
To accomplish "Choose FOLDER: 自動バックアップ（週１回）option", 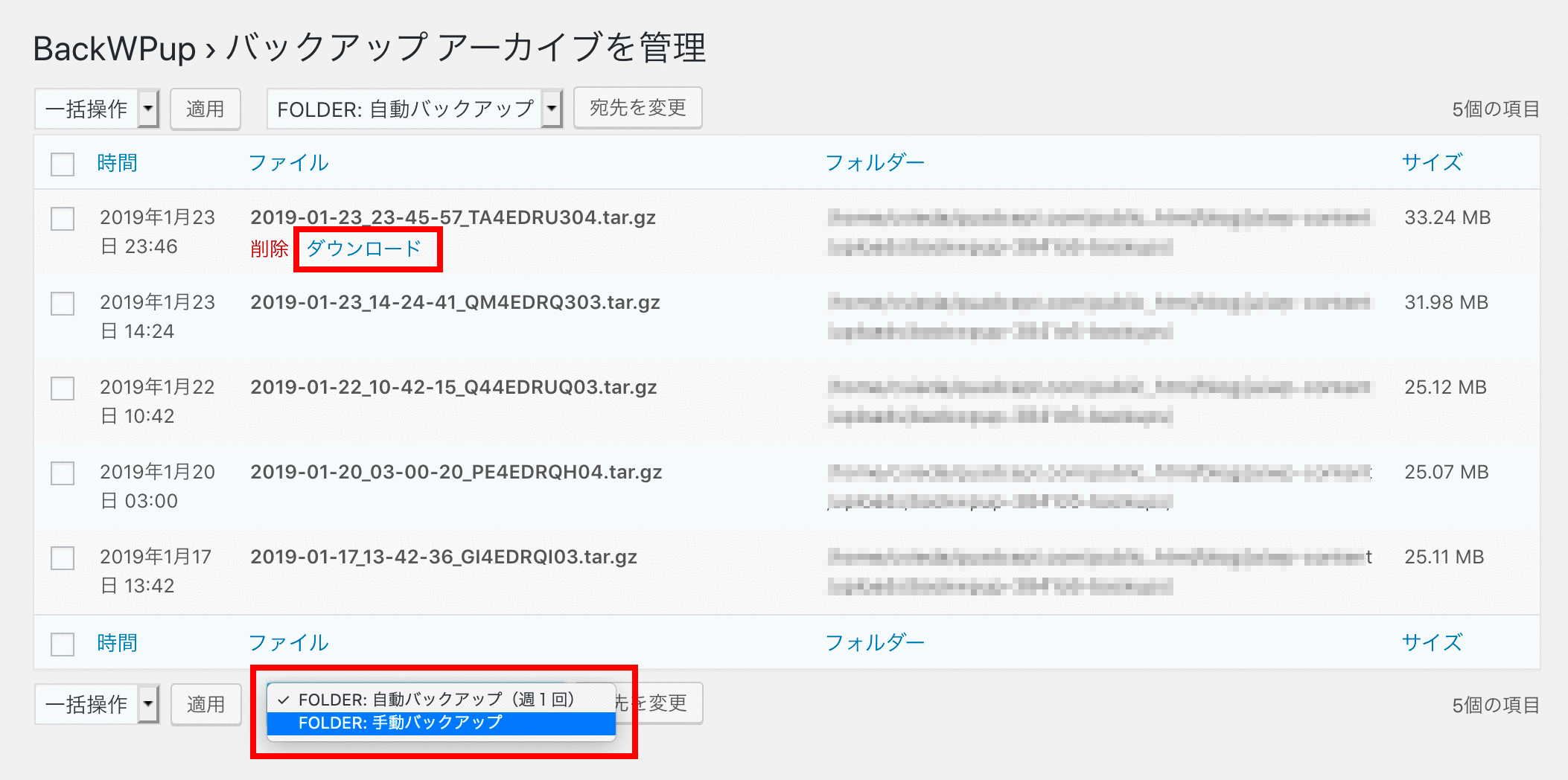I will point(442,700).
